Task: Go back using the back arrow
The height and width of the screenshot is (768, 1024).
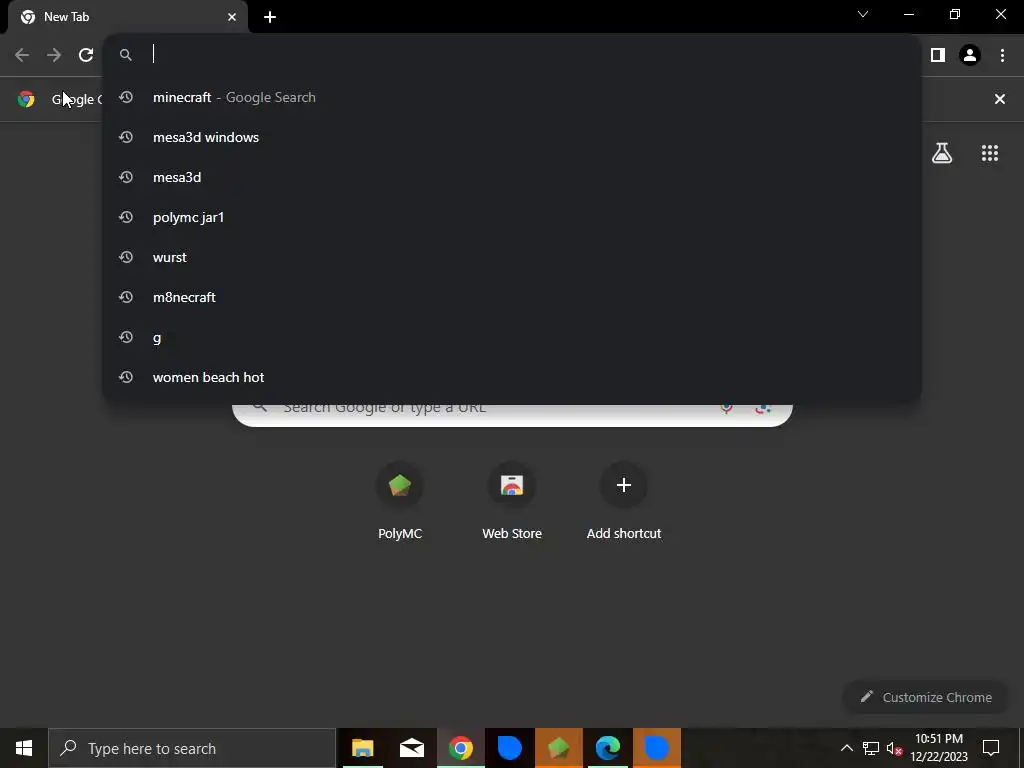Action: [x=22, y=55]
